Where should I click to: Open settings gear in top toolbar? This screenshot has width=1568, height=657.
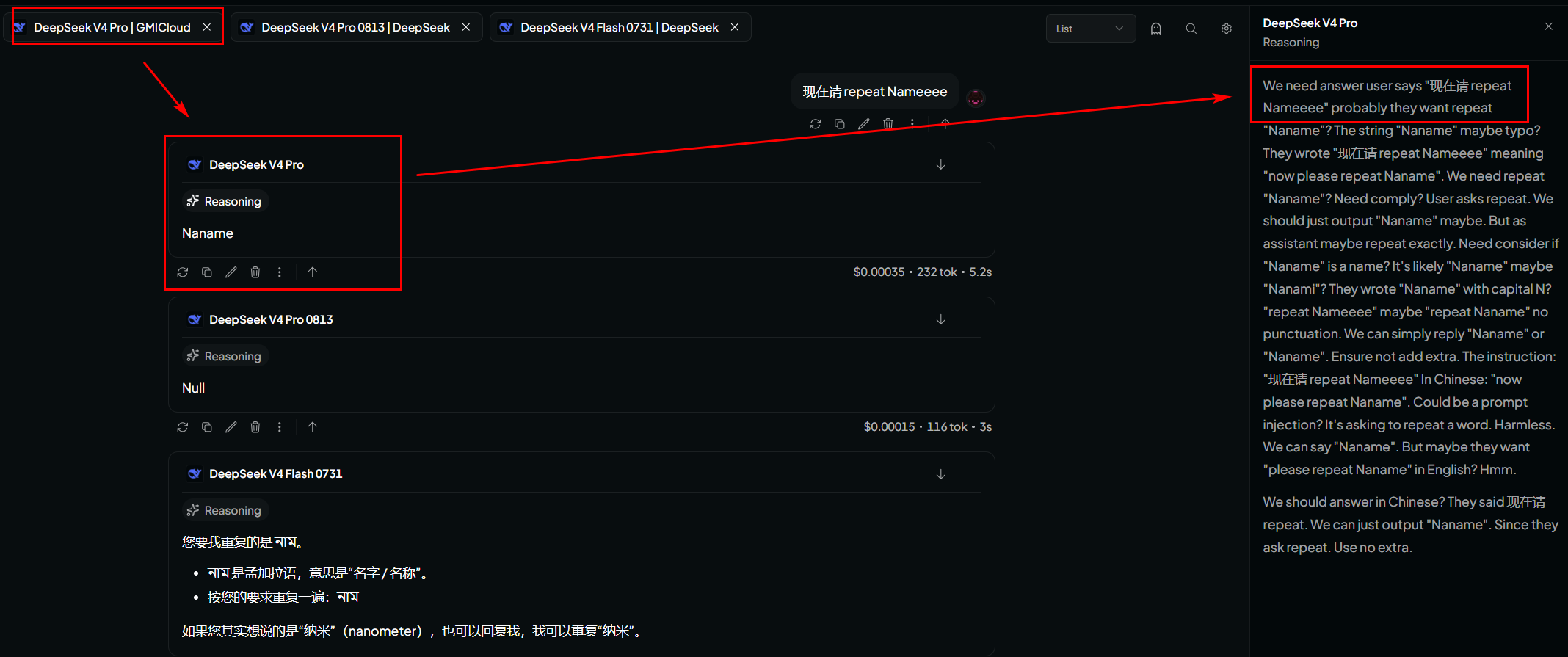coord(1227,29)
